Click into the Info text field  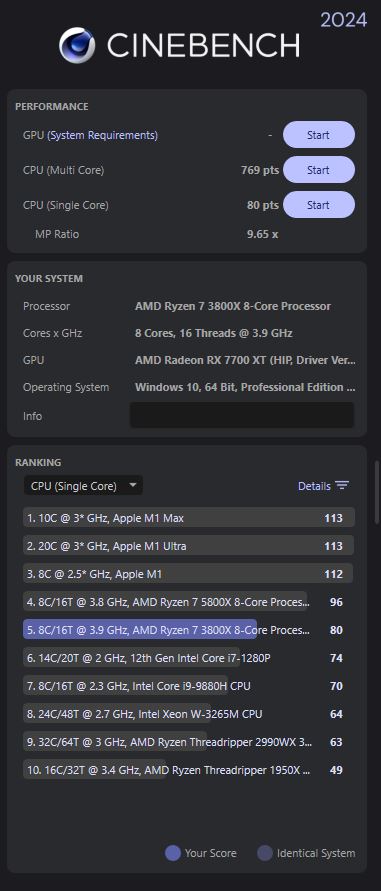point(242,415)
